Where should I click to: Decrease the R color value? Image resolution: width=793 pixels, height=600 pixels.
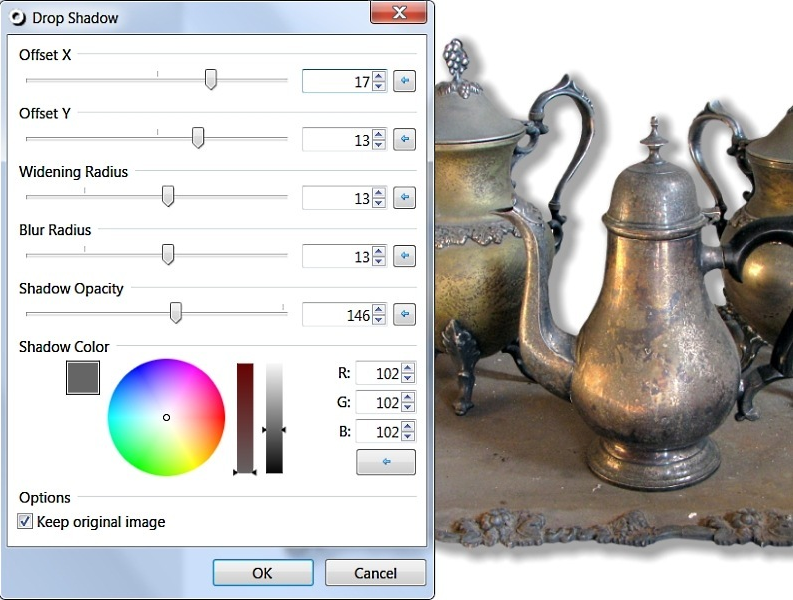click(408, 378)
